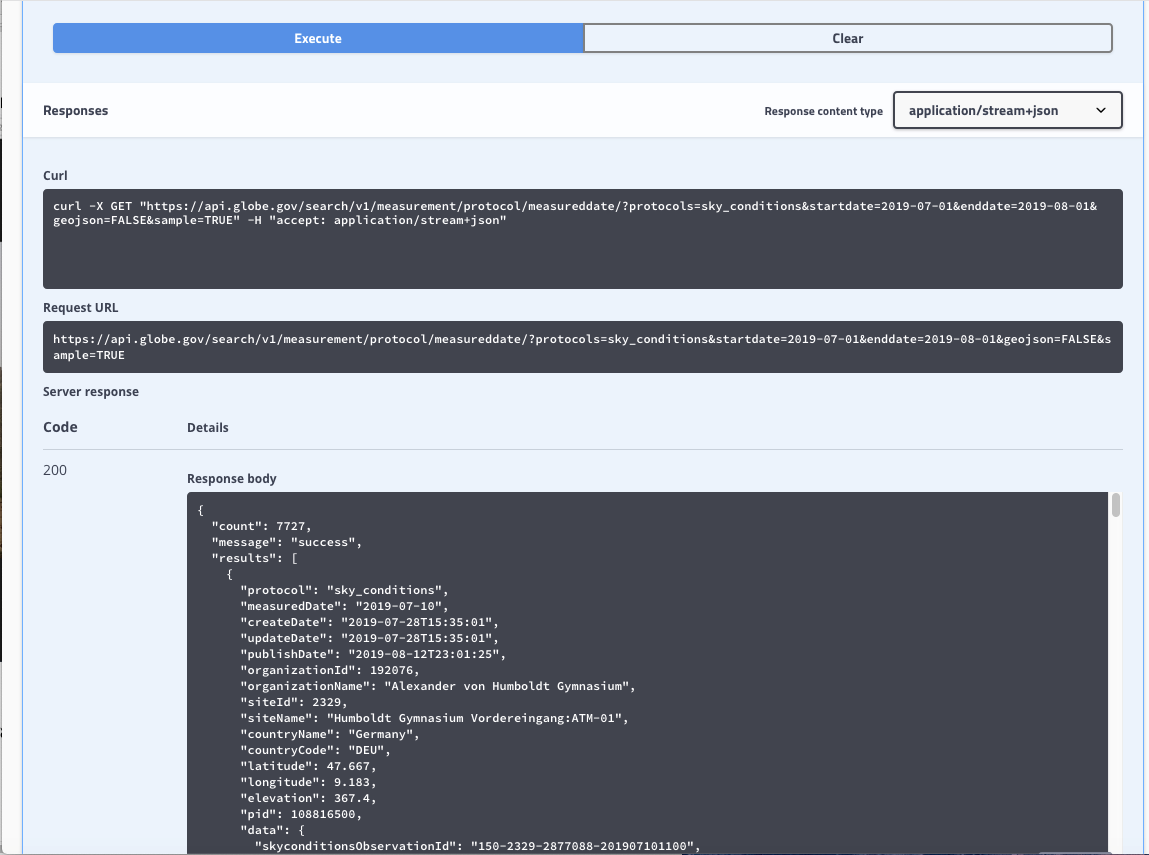Select the 200 response code
Screen dimensions: 1149x855
coord(55,470)
